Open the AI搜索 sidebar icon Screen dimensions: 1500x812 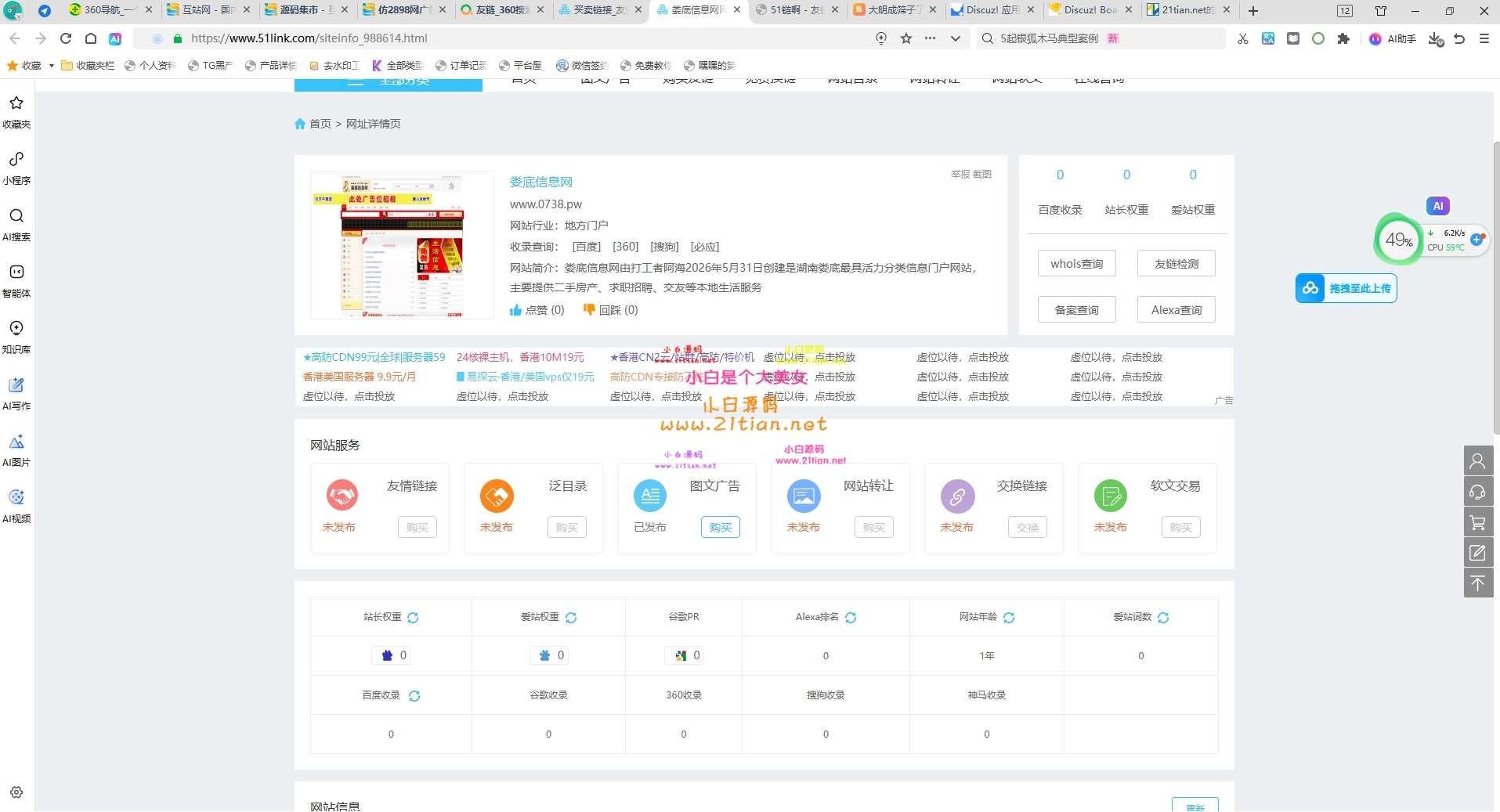pyautogui.click(x=16, y=225)
